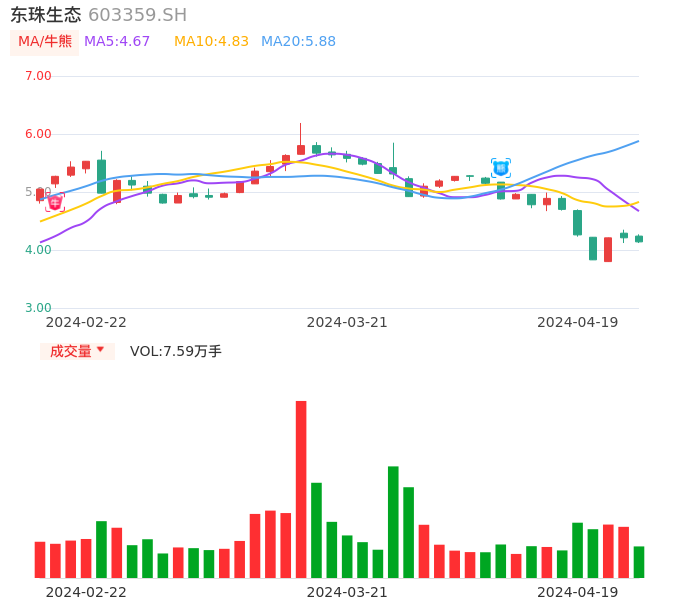Toggle the MA20 moving average line
The image size is (686, 606).
tap(298, 42)
